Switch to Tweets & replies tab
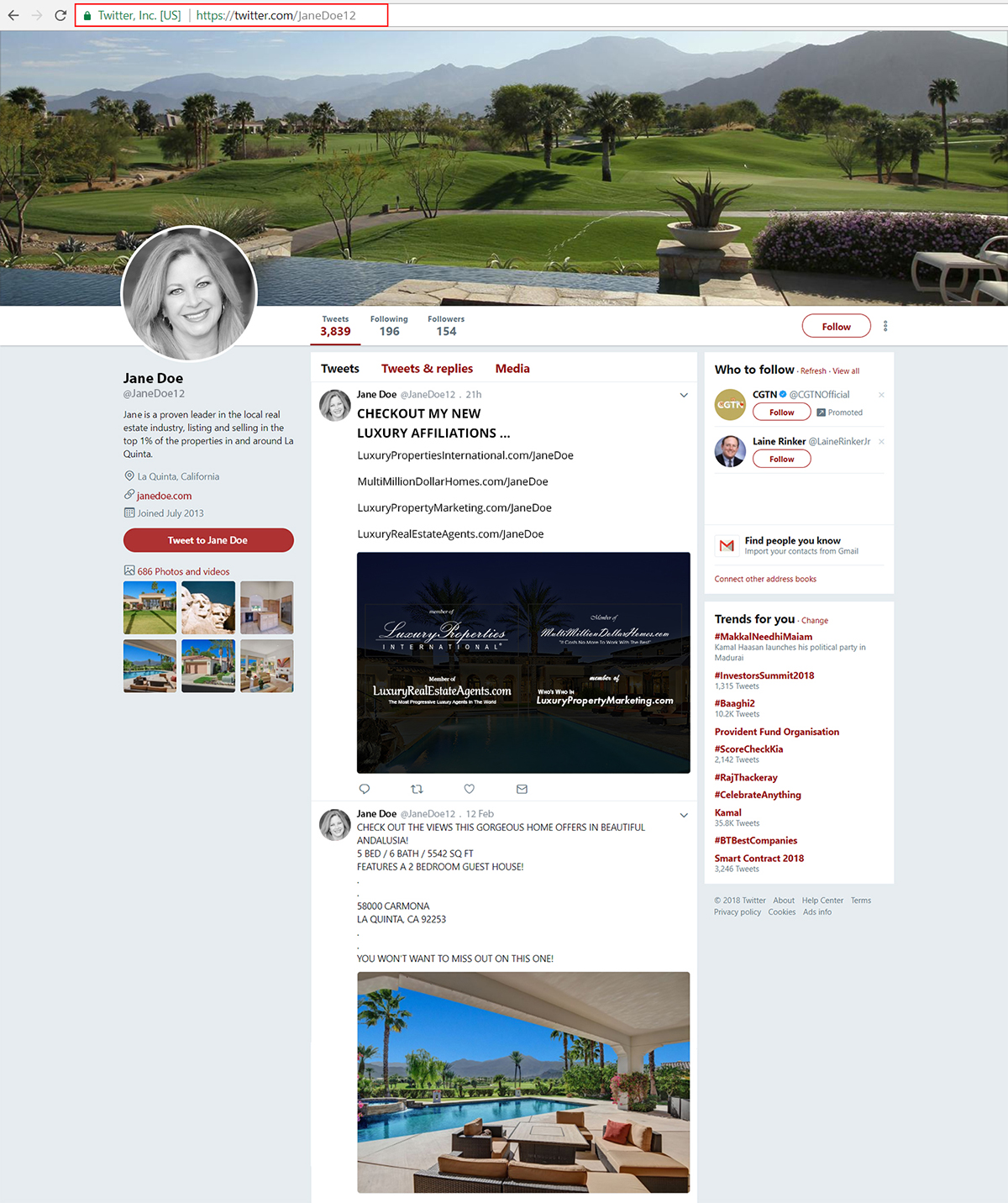 427,369
